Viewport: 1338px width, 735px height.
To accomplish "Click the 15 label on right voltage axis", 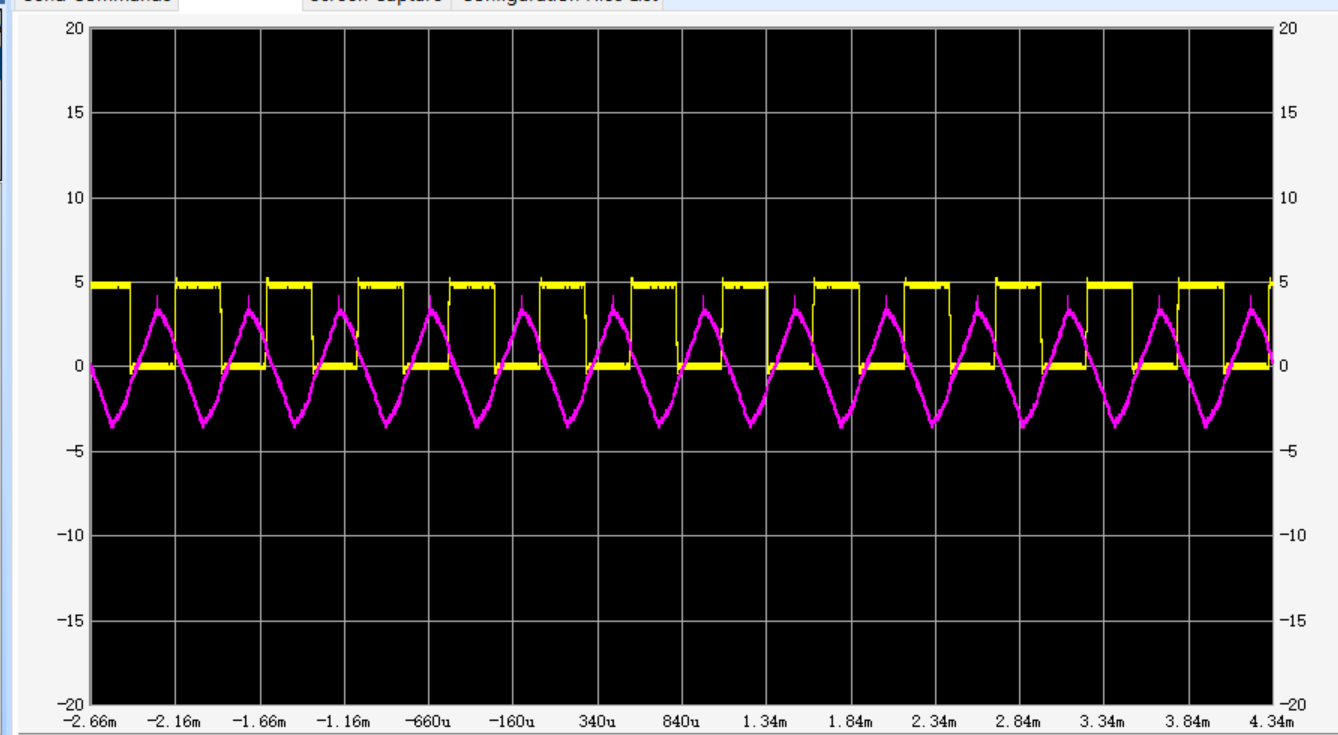I will point(1288,113).
